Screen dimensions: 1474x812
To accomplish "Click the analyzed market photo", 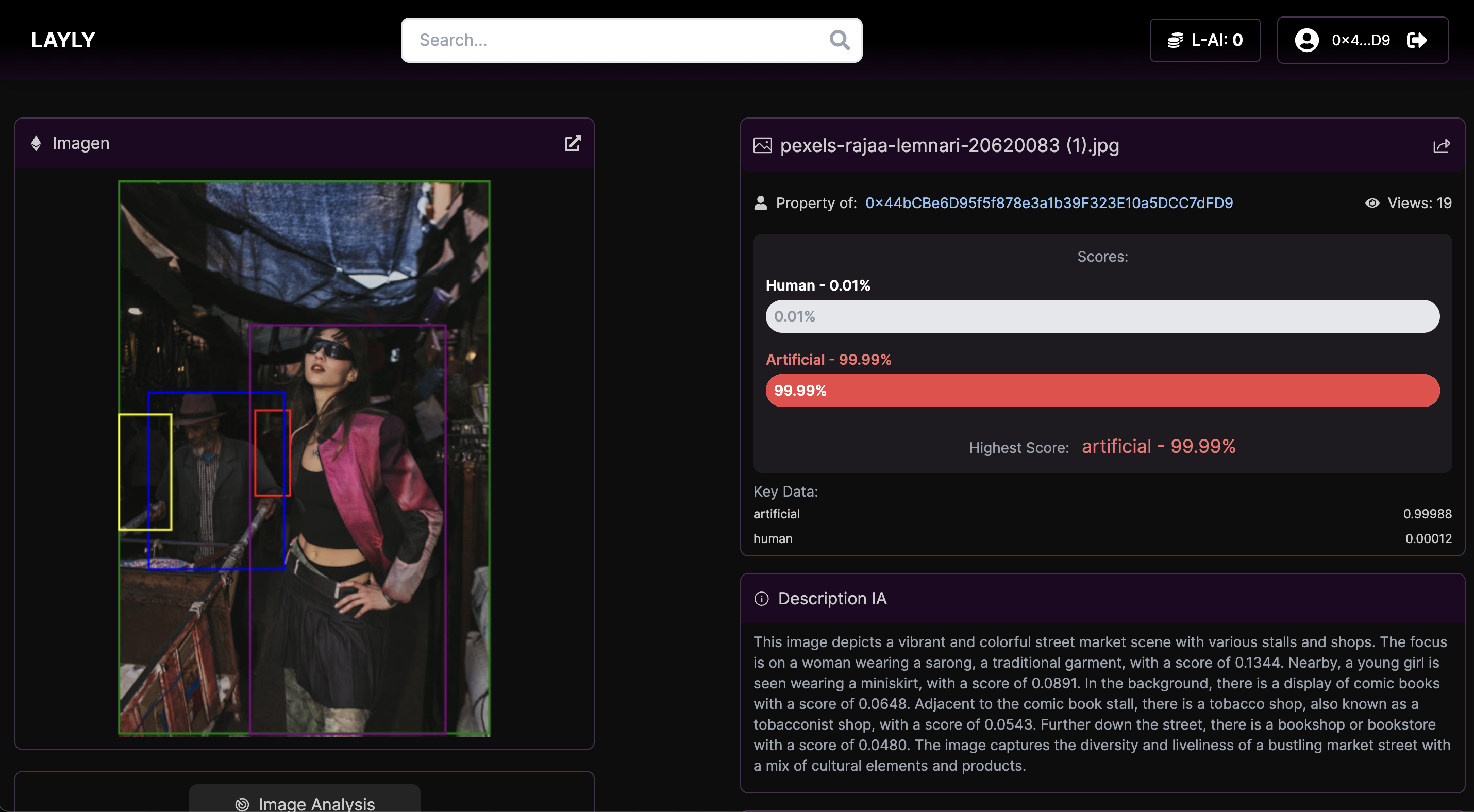I will click(x=304, y=458).
